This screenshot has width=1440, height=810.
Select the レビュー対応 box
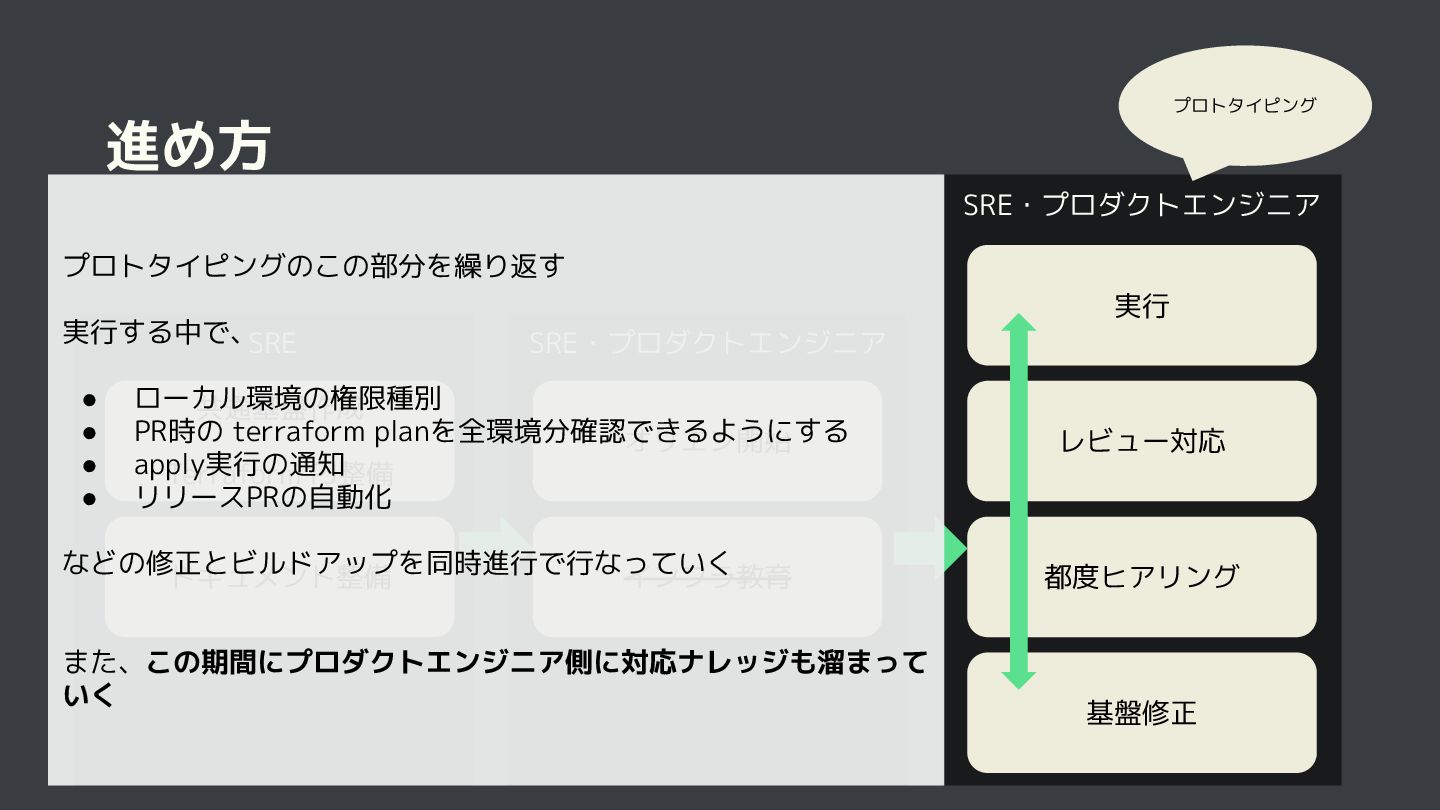point(1142,441)
